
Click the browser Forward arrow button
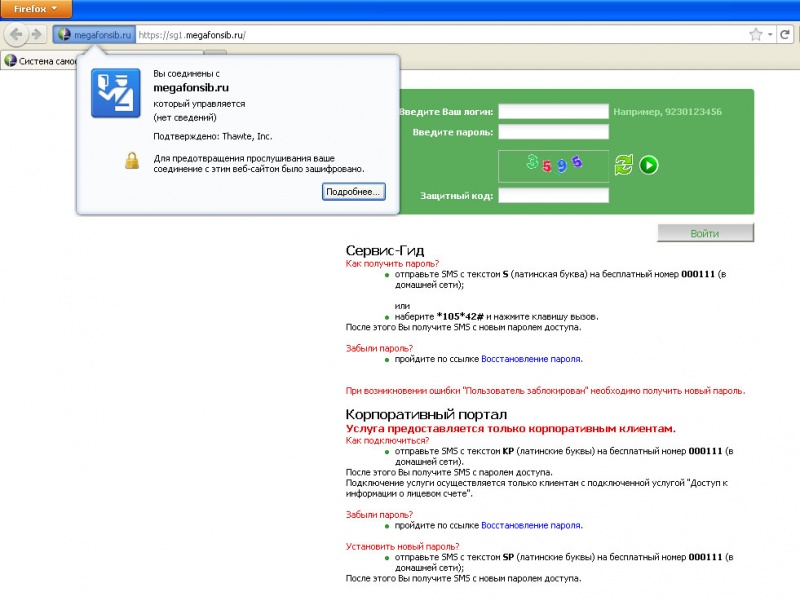pos(38,34)
